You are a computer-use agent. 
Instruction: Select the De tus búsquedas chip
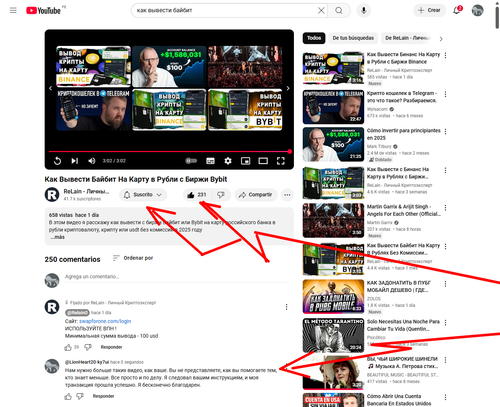point(353,38)
